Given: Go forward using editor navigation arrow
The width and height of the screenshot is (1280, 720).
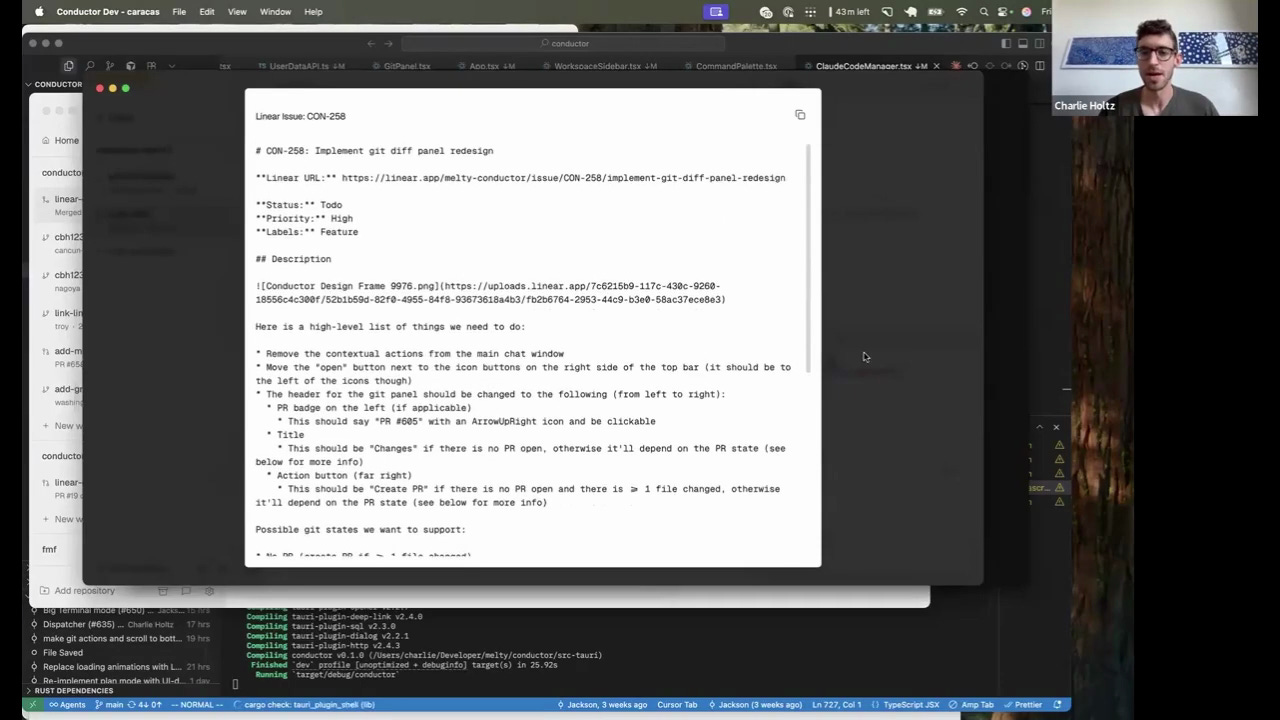Looking at the screenshot, I should pyautogui.click(x=389, y=43).
